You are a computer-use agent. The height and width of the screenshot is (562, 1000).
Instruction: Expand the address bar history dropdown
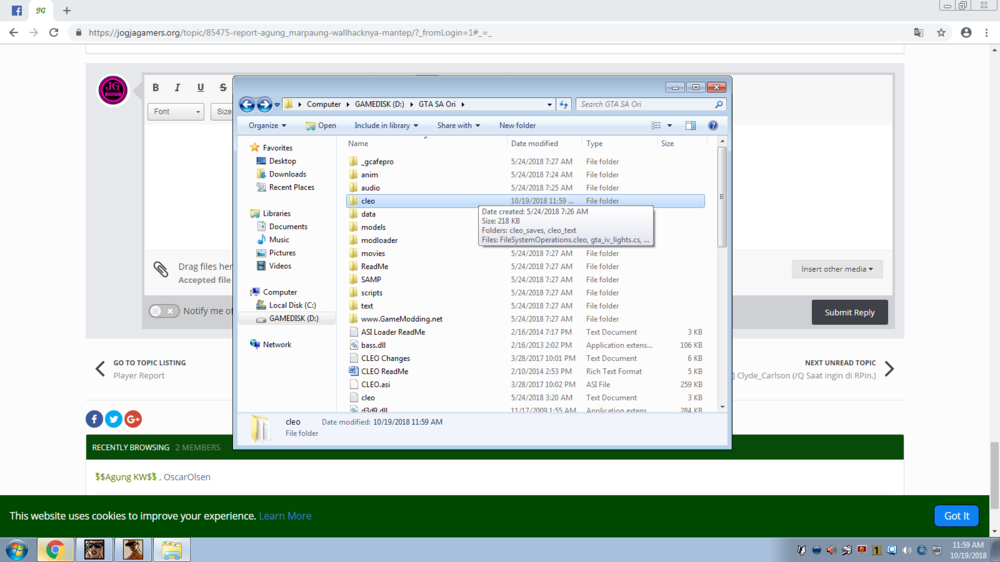tap(549, 104)
